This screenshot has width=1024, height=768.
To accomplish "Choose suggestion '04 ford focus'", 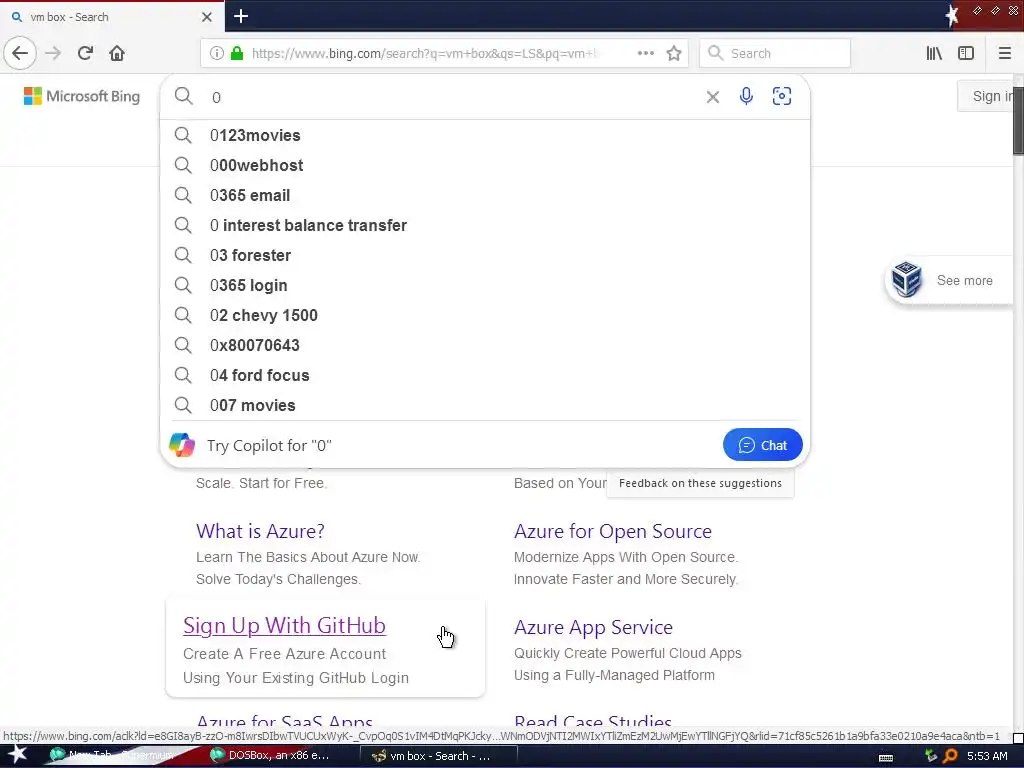I will 485,376.
